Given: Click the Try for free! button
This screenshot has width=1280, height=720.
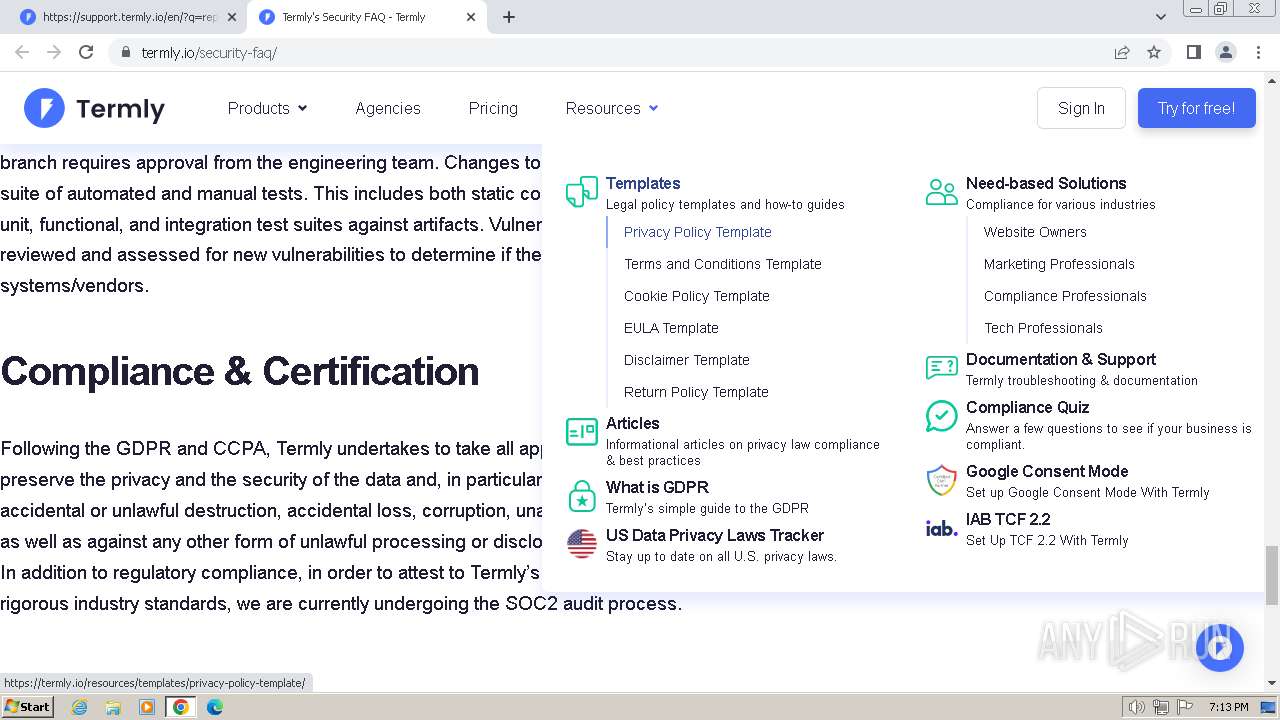Looking at the screenshot, I should 1196,108.
